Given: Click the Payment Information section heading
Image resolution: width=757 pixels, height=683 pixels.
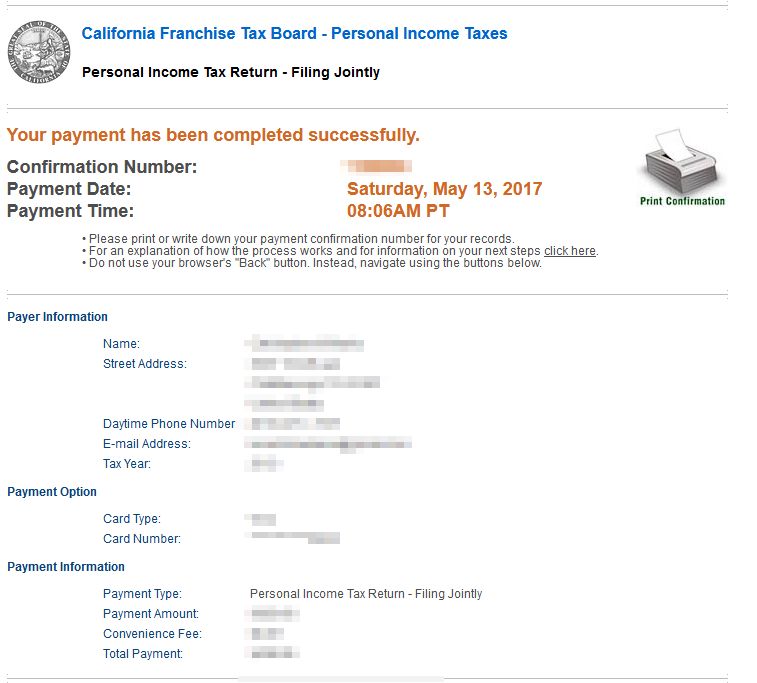Looking at the screenshot, I should tap(66, 567).
